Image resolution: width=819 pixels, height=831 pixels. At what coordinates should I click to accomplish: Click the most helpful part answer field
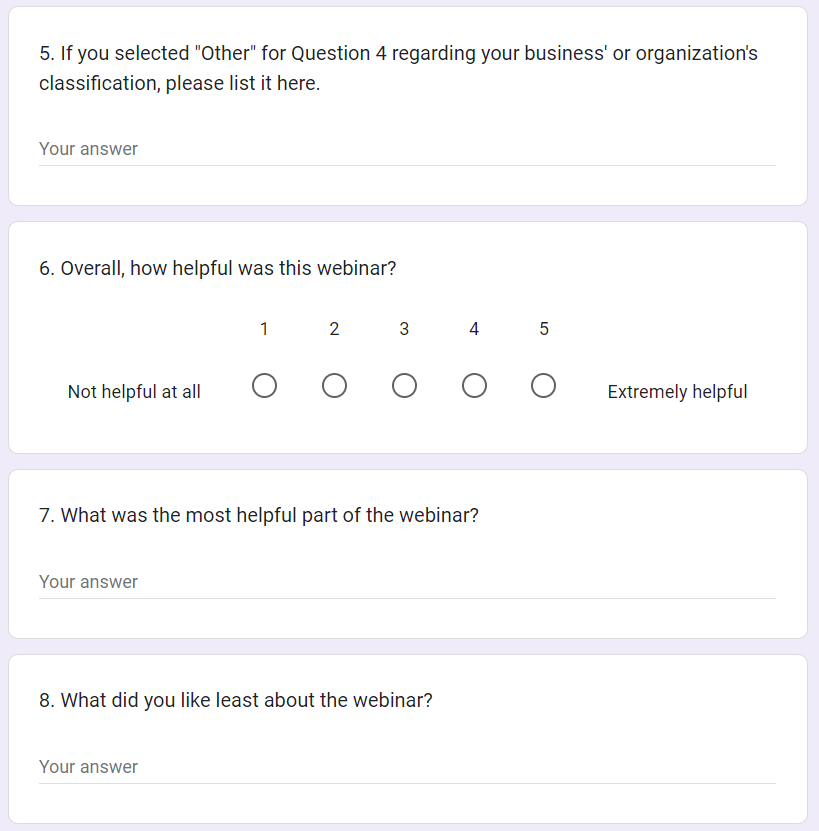(407, 582)
